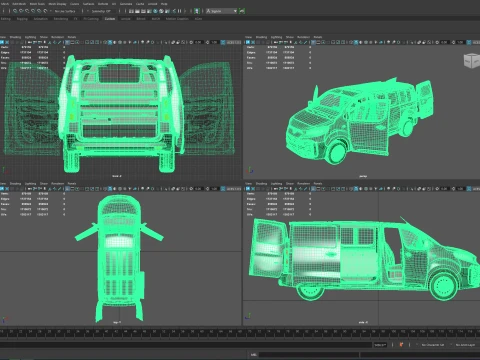This screenshot has width=480, height=360.
Task: Toggle the grid in persp panel toolbar
Action: point(313,42)
